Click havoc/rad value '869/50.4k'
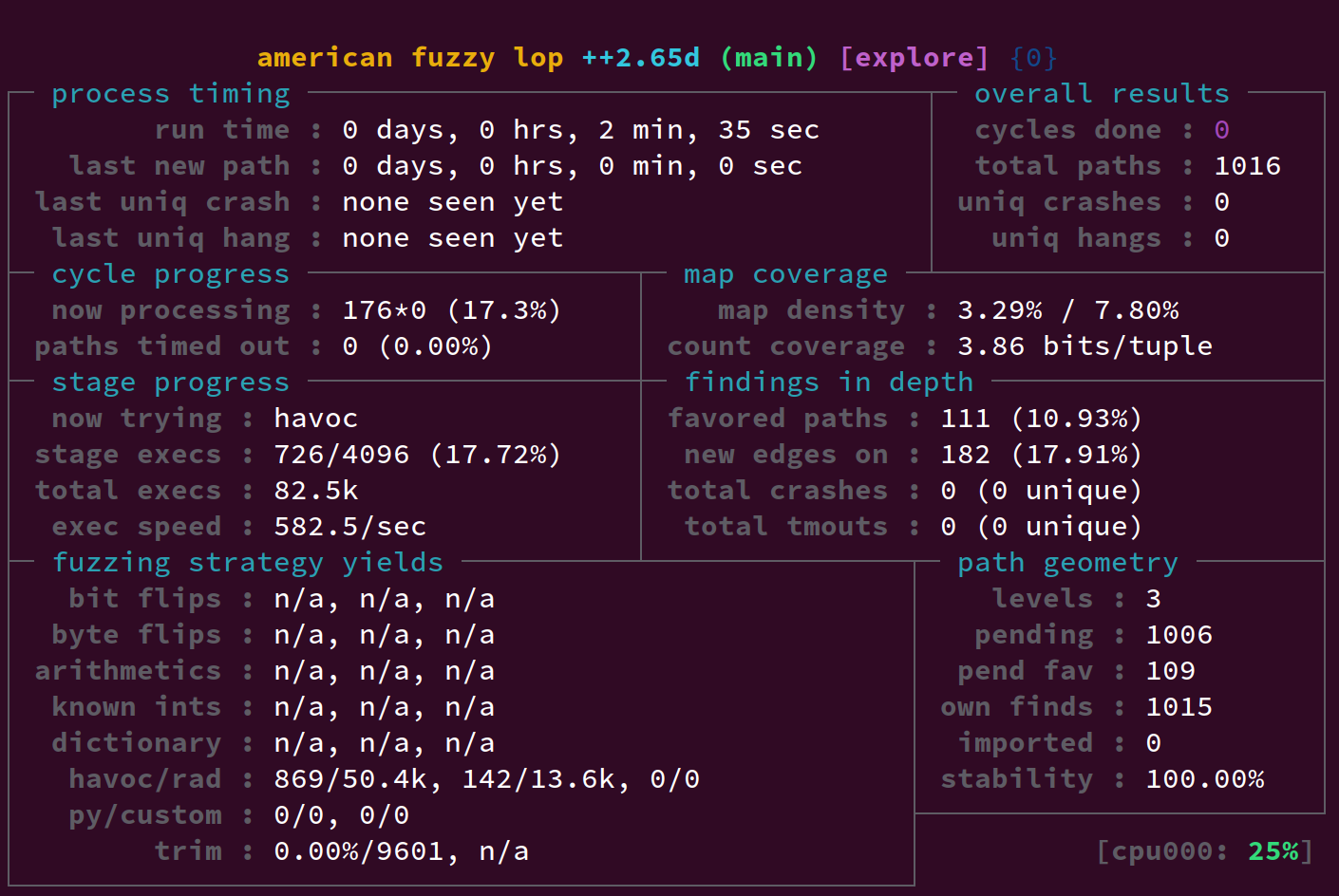The height and width of the screenshot is (896, 1339). pyautogui.click(x=350, y=779)
